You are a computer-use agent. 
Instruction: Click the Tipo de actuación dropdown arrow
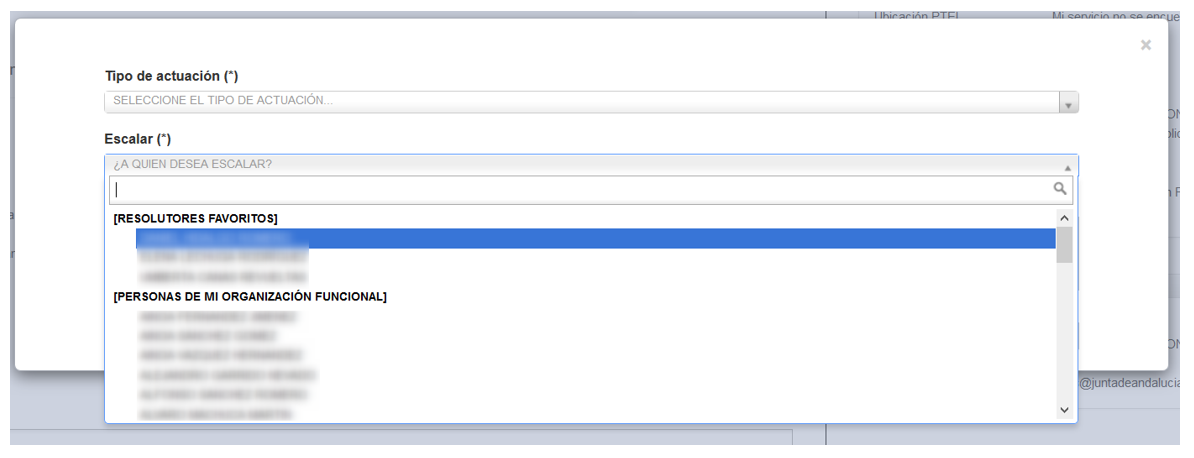click(x=1068, y=103)
